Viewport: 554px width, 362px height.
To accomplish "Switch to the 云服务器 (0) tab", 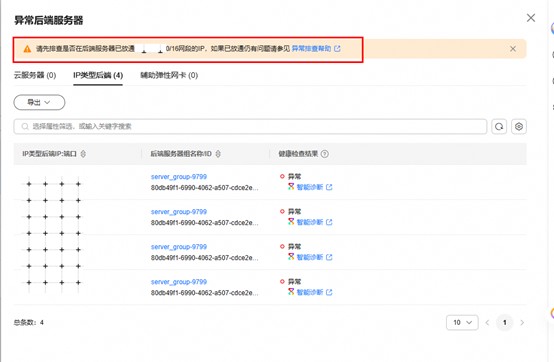I will [35, 75].
